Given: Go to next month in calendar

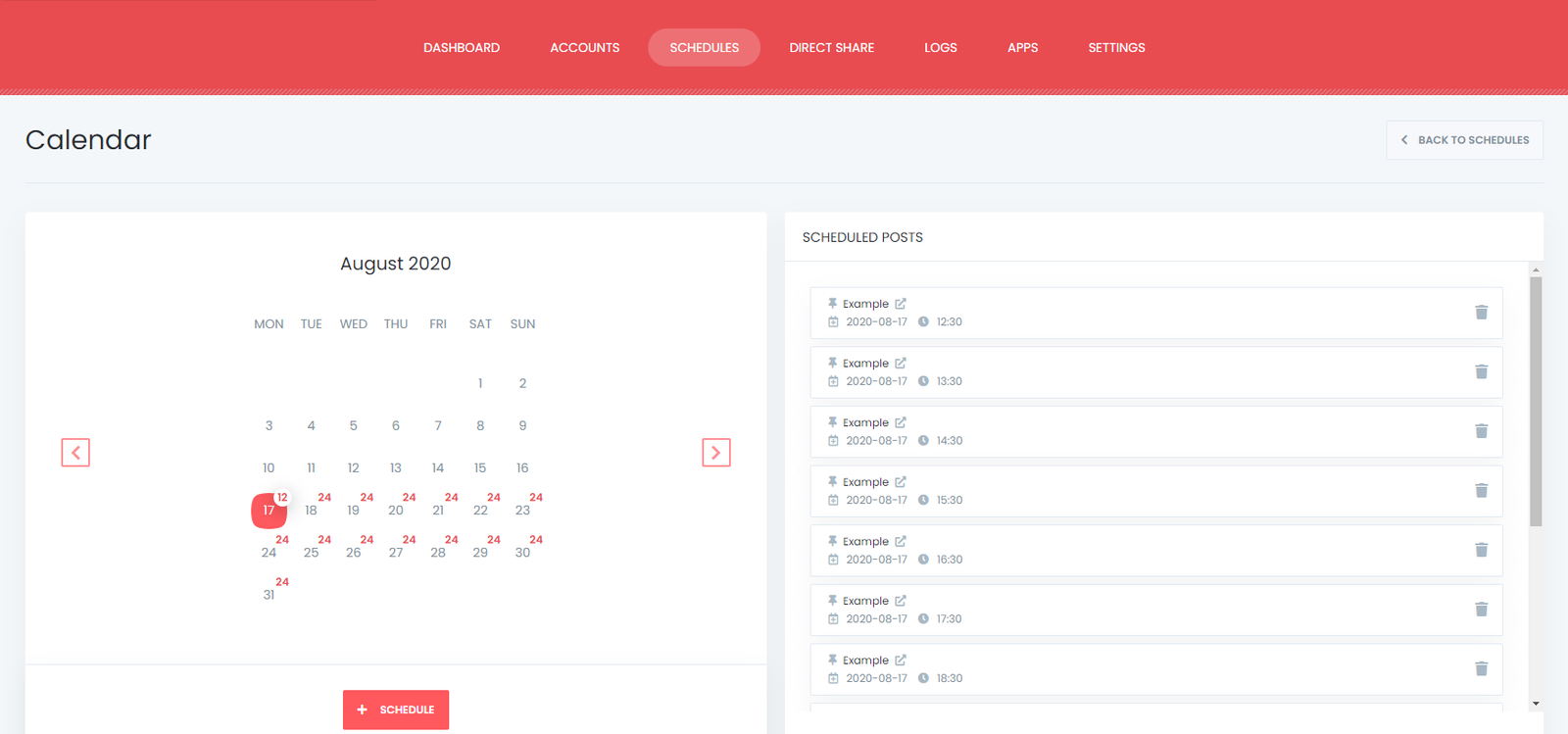Looking at the screenshot, I should (x=716, y=453).
